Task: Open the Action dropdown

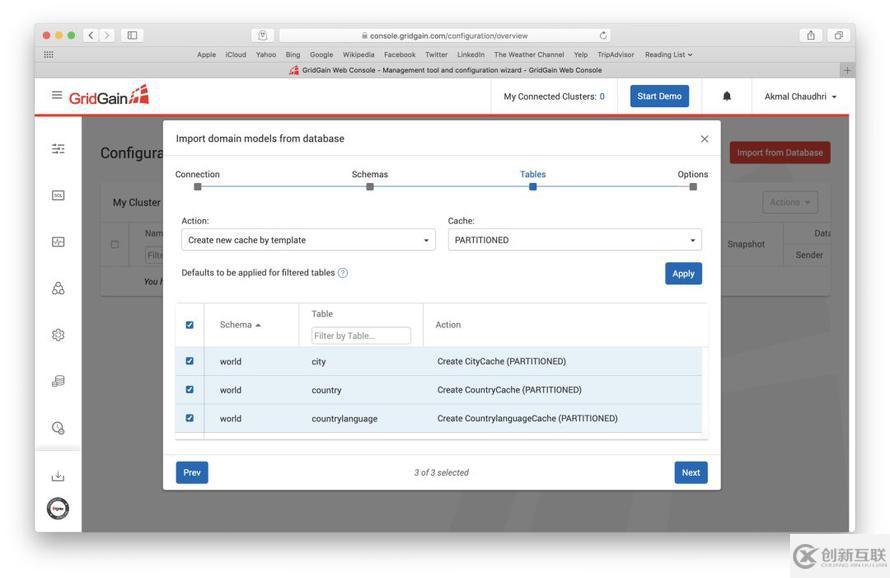Action: pos(308,240)
